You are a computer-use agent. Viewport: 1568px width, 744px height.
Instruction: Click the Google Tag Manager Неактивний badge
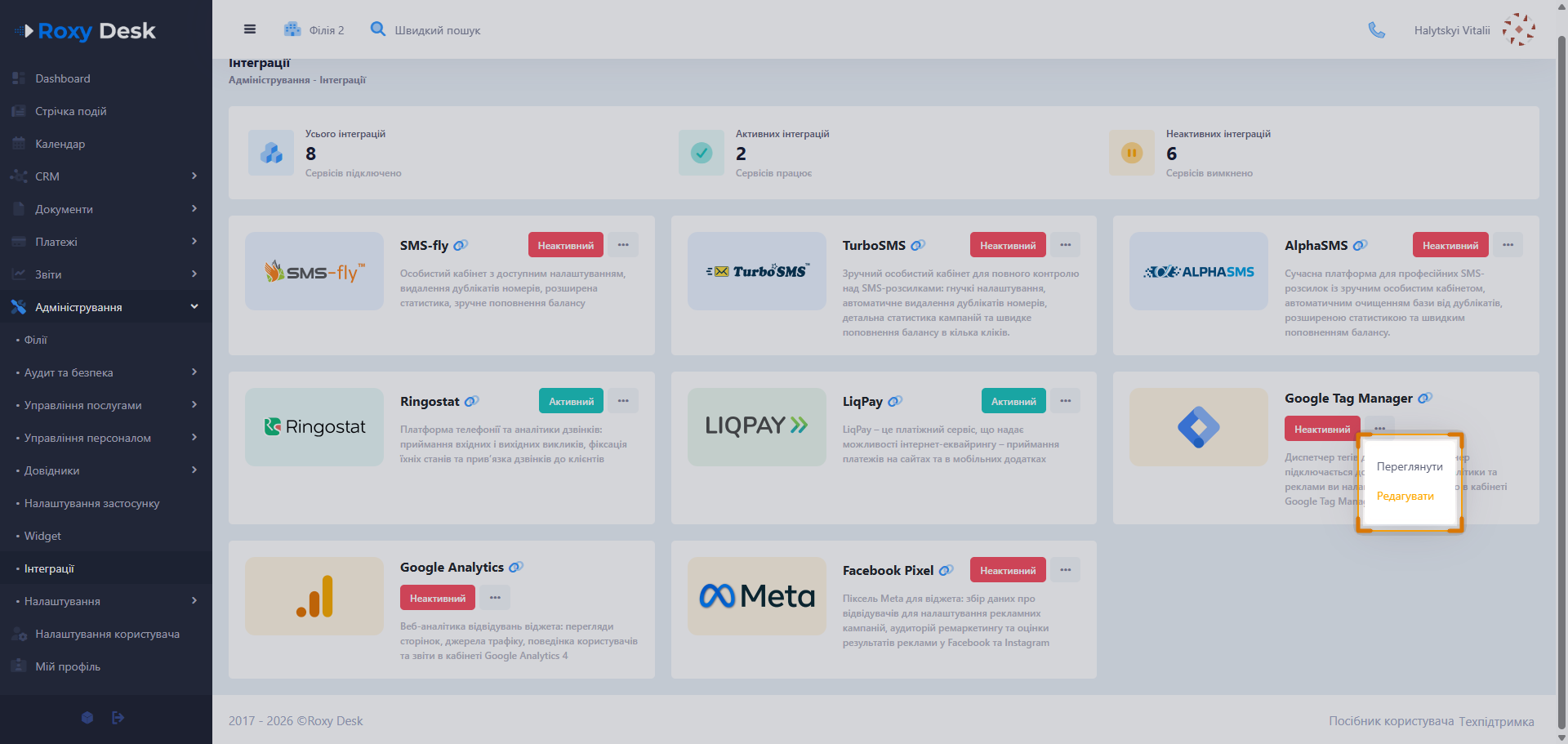click(1322, 429)
